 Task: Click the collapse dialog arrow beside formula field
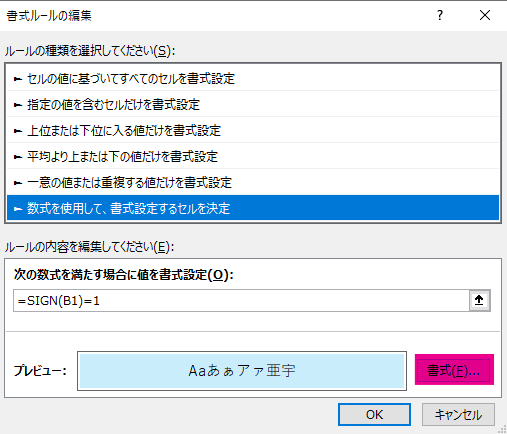pos(479,300)
